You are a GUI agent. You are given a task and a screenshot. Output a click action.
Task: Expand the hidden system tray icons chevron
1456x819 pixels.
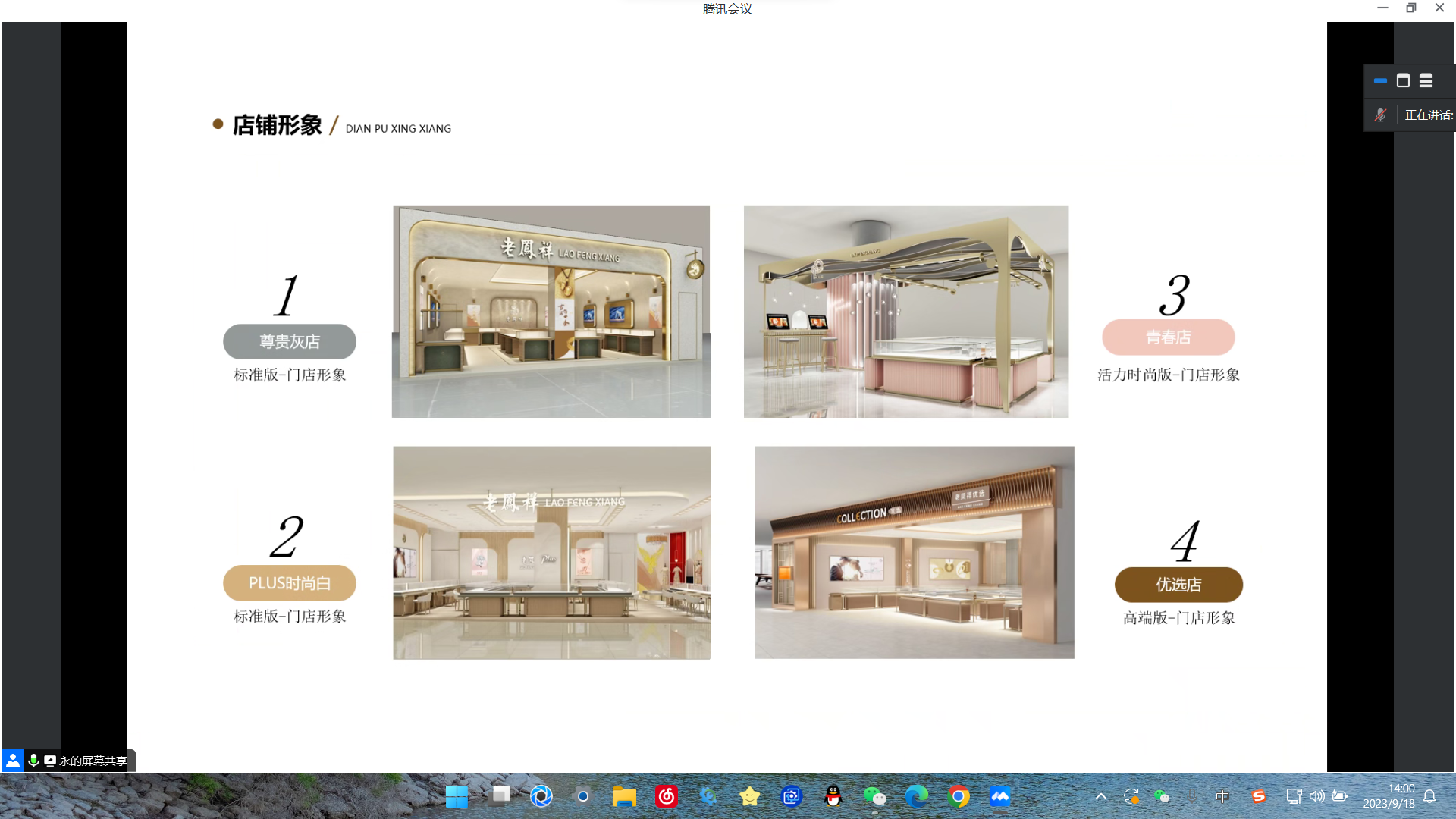click(x=1100, y=796)
